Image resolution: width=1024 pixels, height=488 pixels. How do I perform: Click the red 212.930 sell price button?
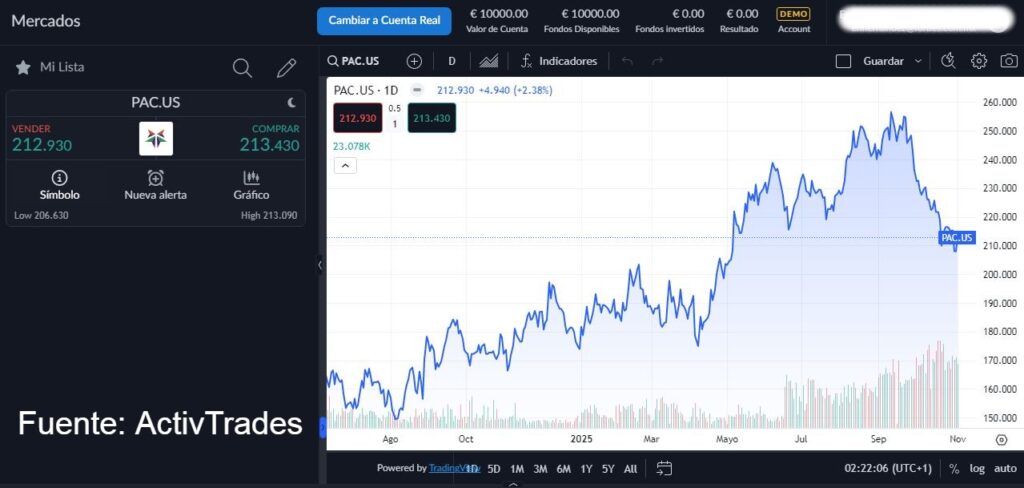[x=357, y=118]
